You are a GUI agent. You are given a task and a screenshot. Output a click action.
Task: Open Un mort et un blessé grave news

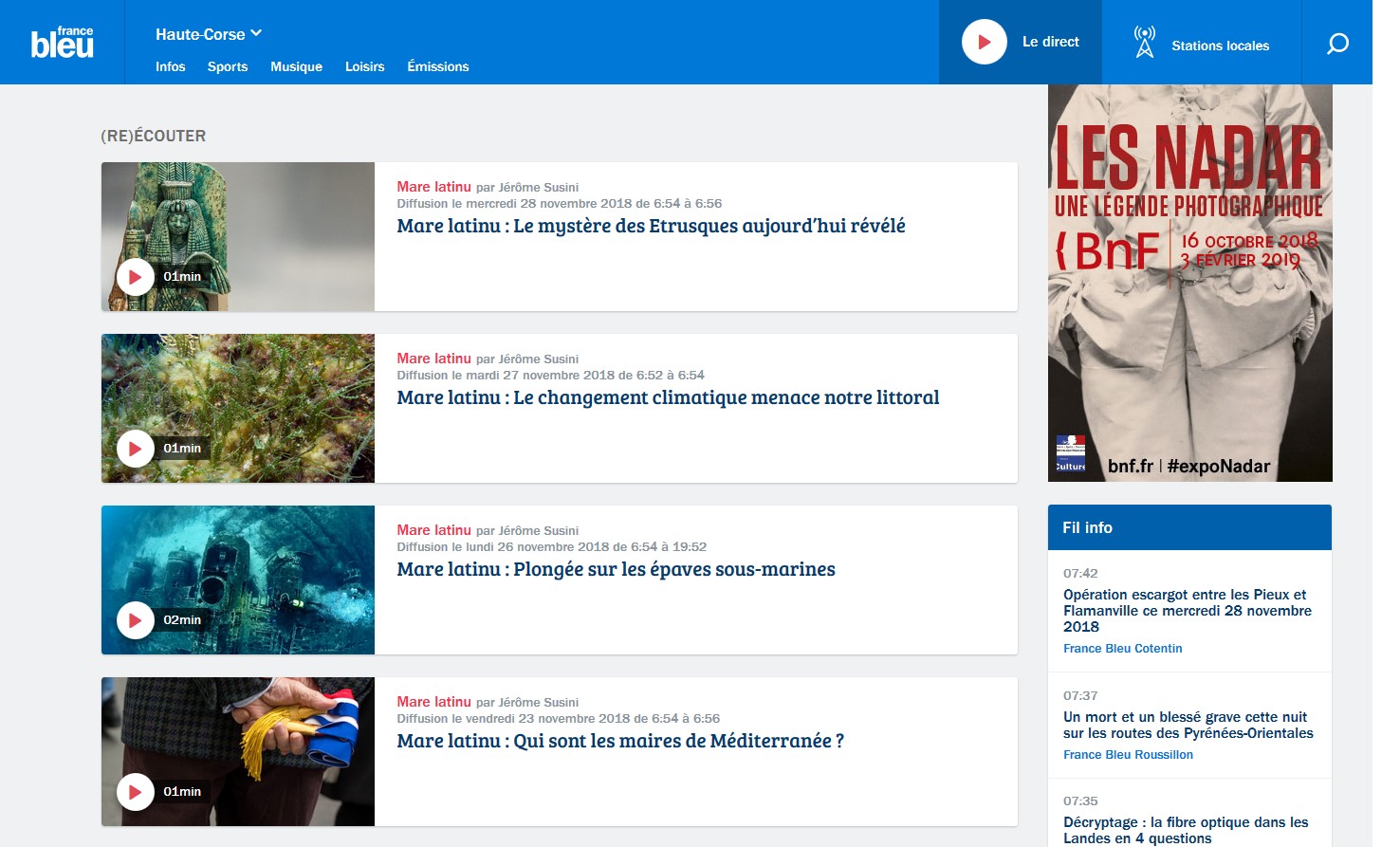[x=1188, y=725]
